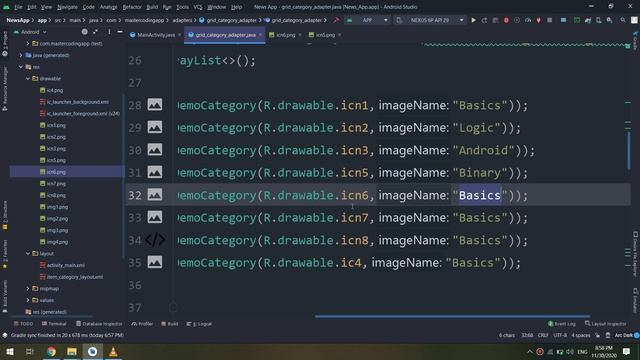This screenshot has height=360, width=640.
Task: Click the project panel target/locate icon
Action: click(84, 32)
